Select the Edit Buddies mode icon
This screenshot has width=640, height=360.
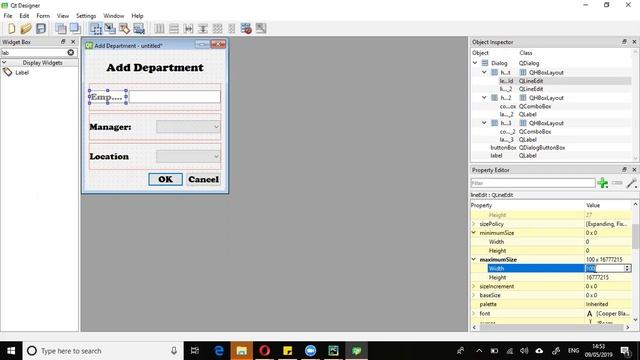click(x=124, y=29)
